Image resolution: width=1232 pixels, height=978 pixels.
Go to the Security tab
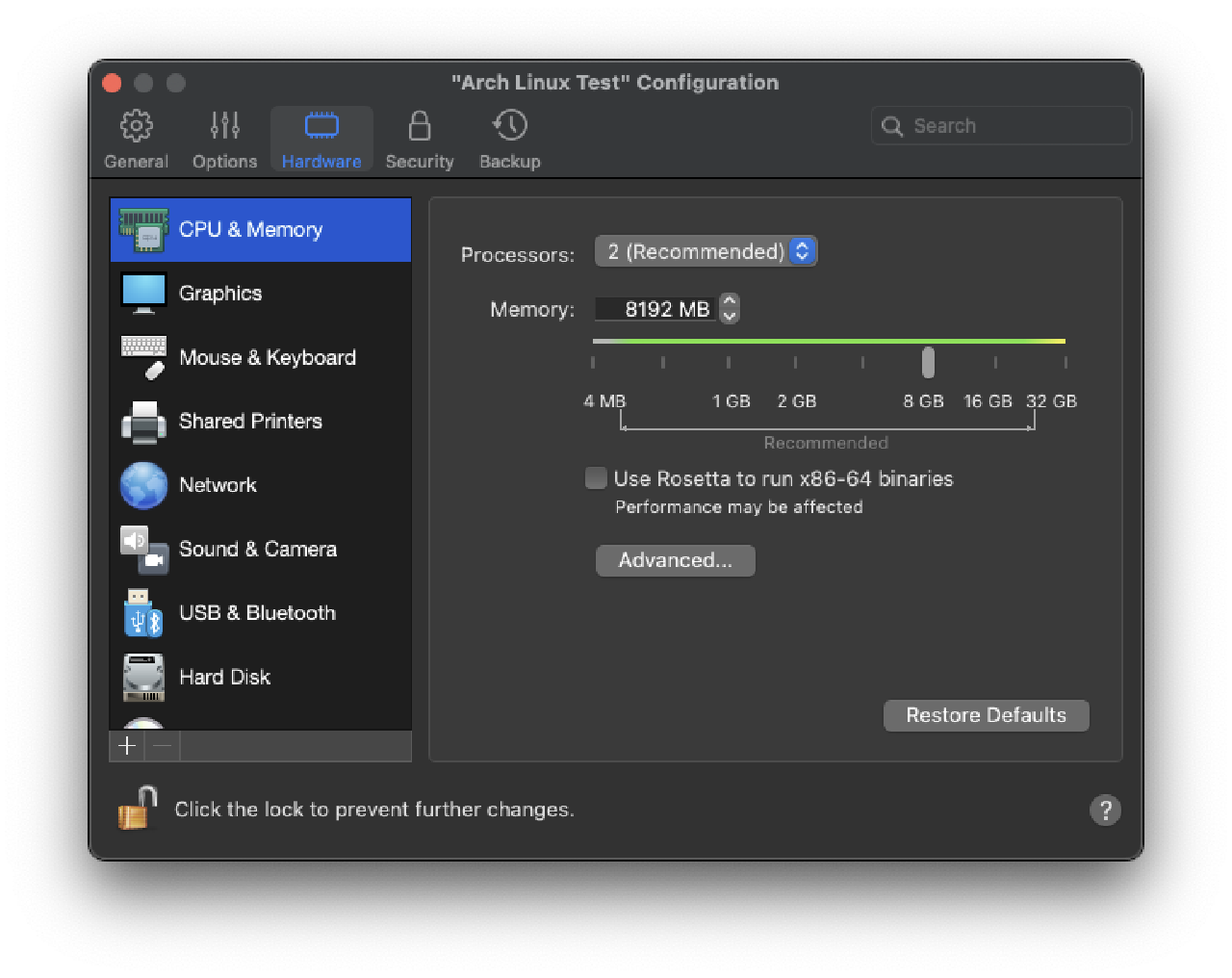click(419, 140)
